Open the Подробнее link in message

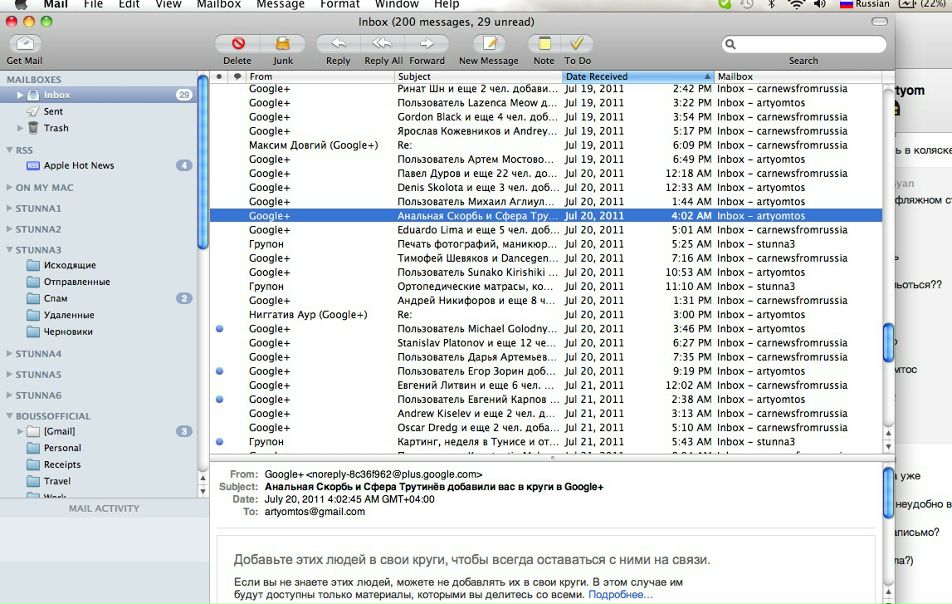pyautogui.click(x=620, y=595)
